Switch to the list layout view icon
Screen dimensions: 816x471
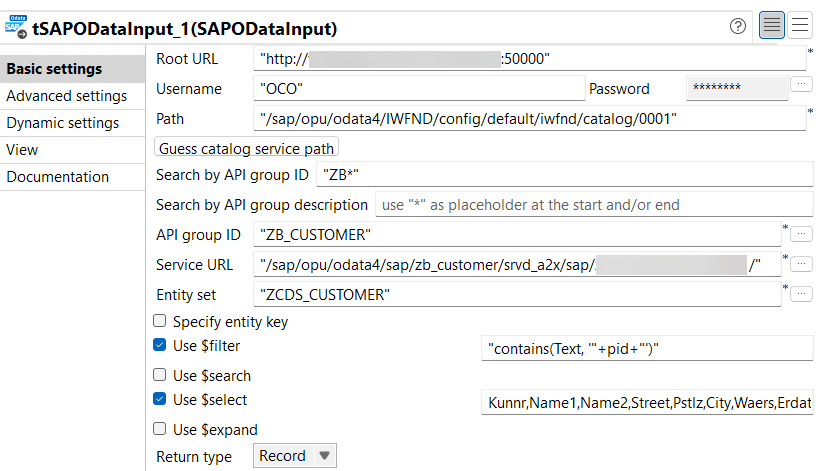pyautogui.click(x=800, y=26)
